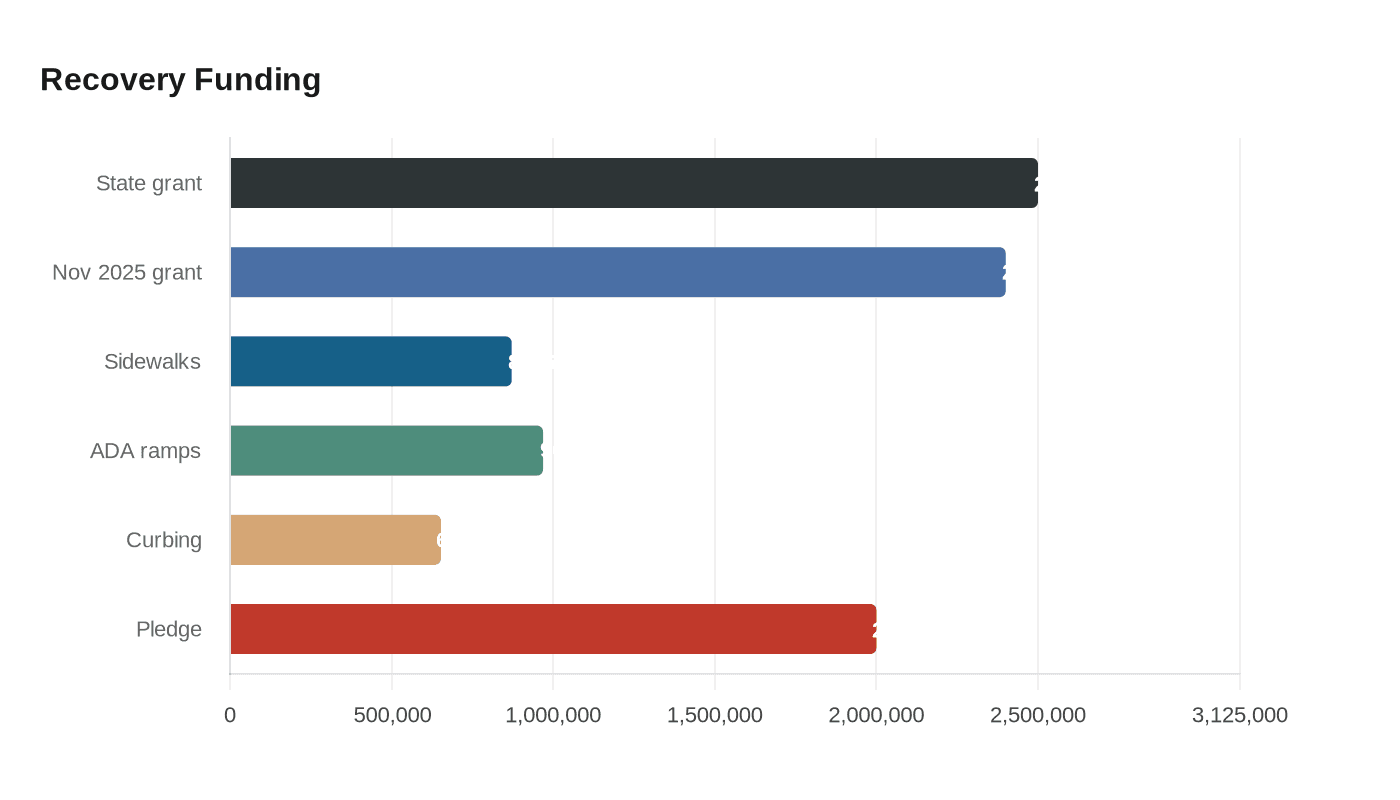1400x800 pixels.
Task: Select the teal-blue Sidewalks bar
Action: [370, 361]
